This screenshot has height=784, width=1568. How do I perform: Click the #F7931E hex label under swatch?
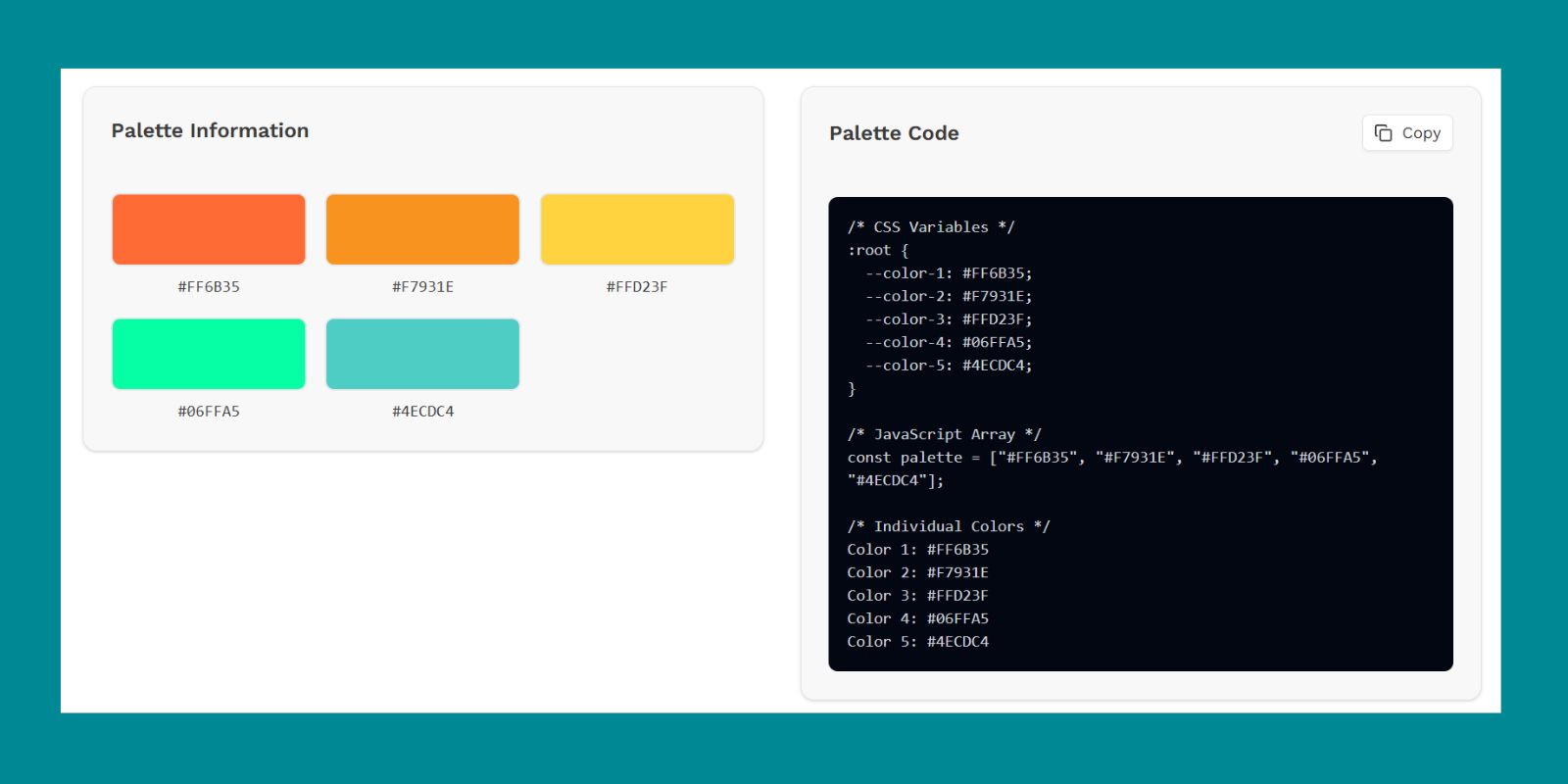[x=422, y=287]
